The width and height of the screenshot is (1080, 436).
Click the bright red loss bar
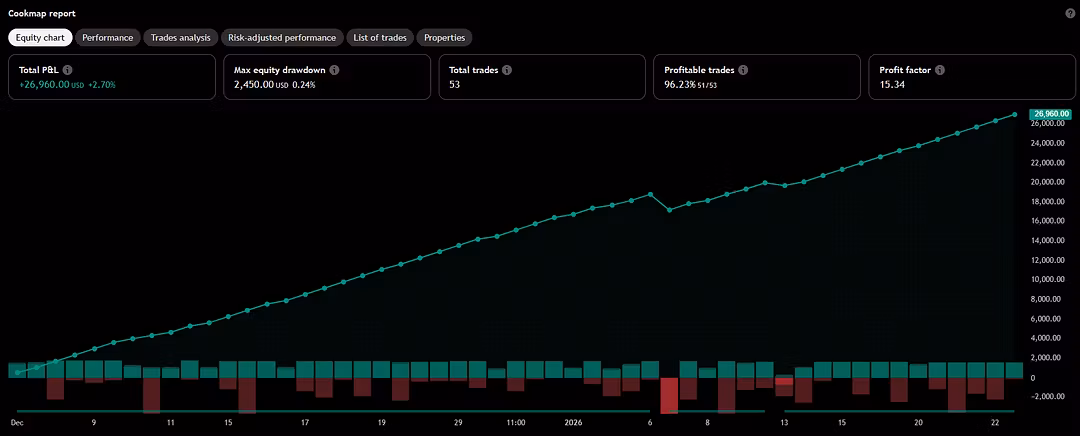pos(669,395)
